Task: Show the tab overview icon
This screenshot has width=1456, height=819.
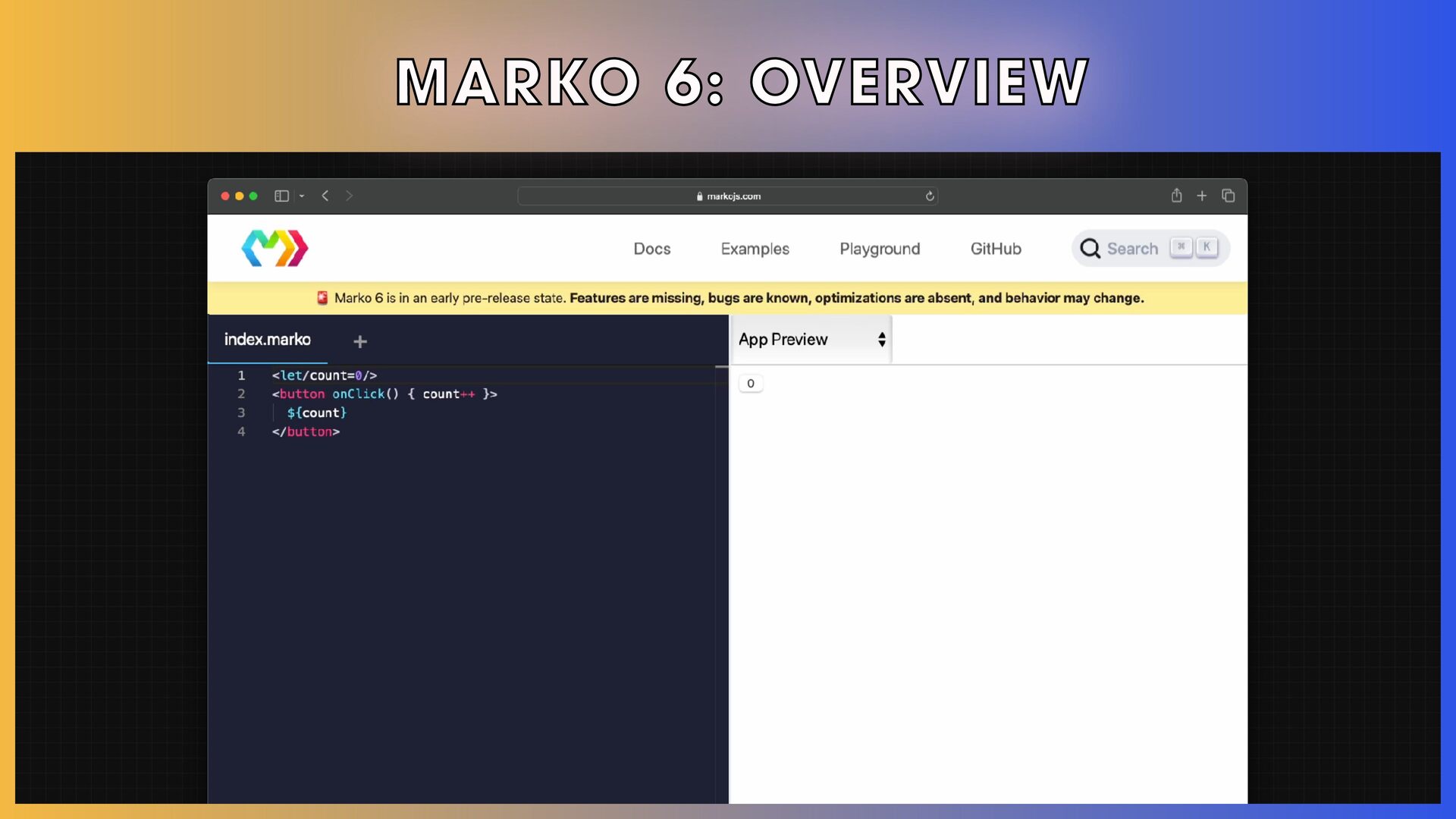Action: pyautogui.click(x=1228, y=196)
